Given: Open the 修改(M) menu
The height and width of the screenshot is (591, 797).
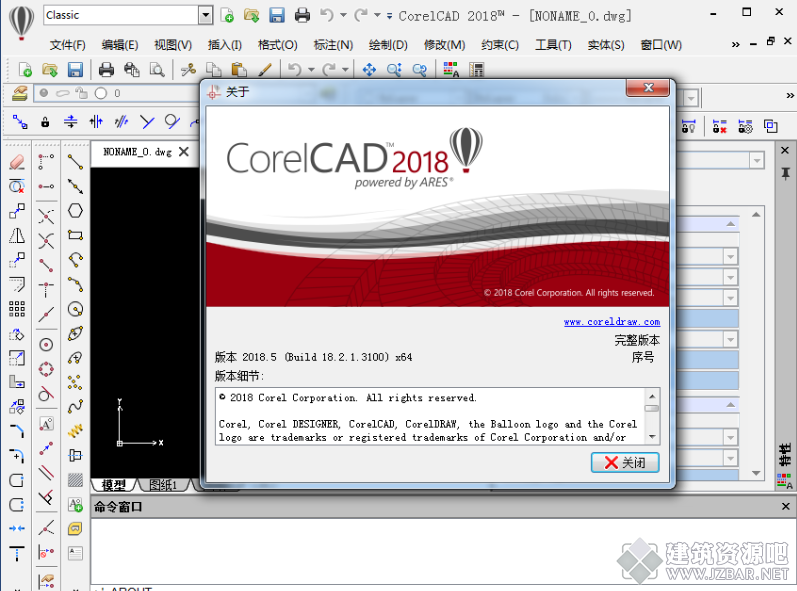Looking at the screenshot, I should coord(444,45).
